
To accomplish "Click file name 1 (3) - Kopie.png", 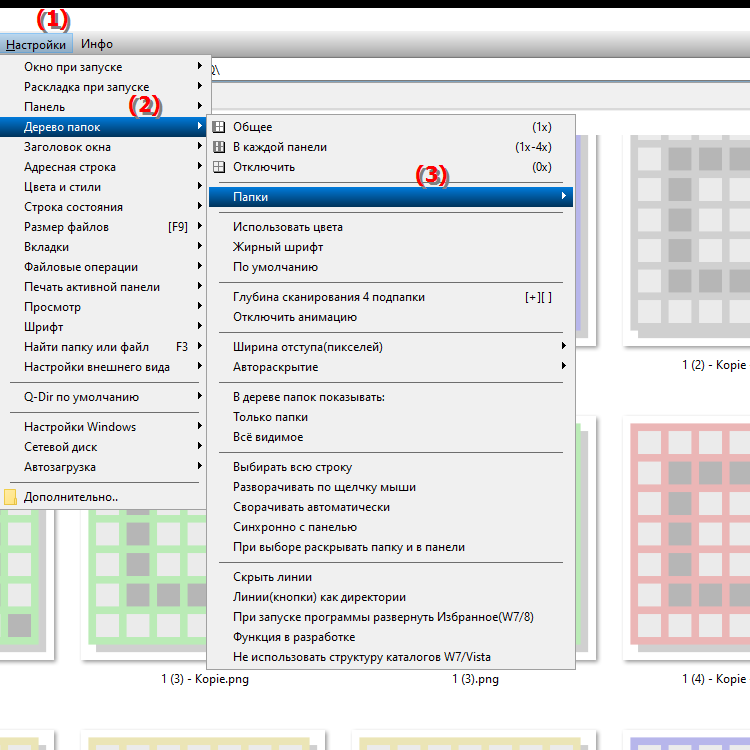I will (x=205, y=679).
